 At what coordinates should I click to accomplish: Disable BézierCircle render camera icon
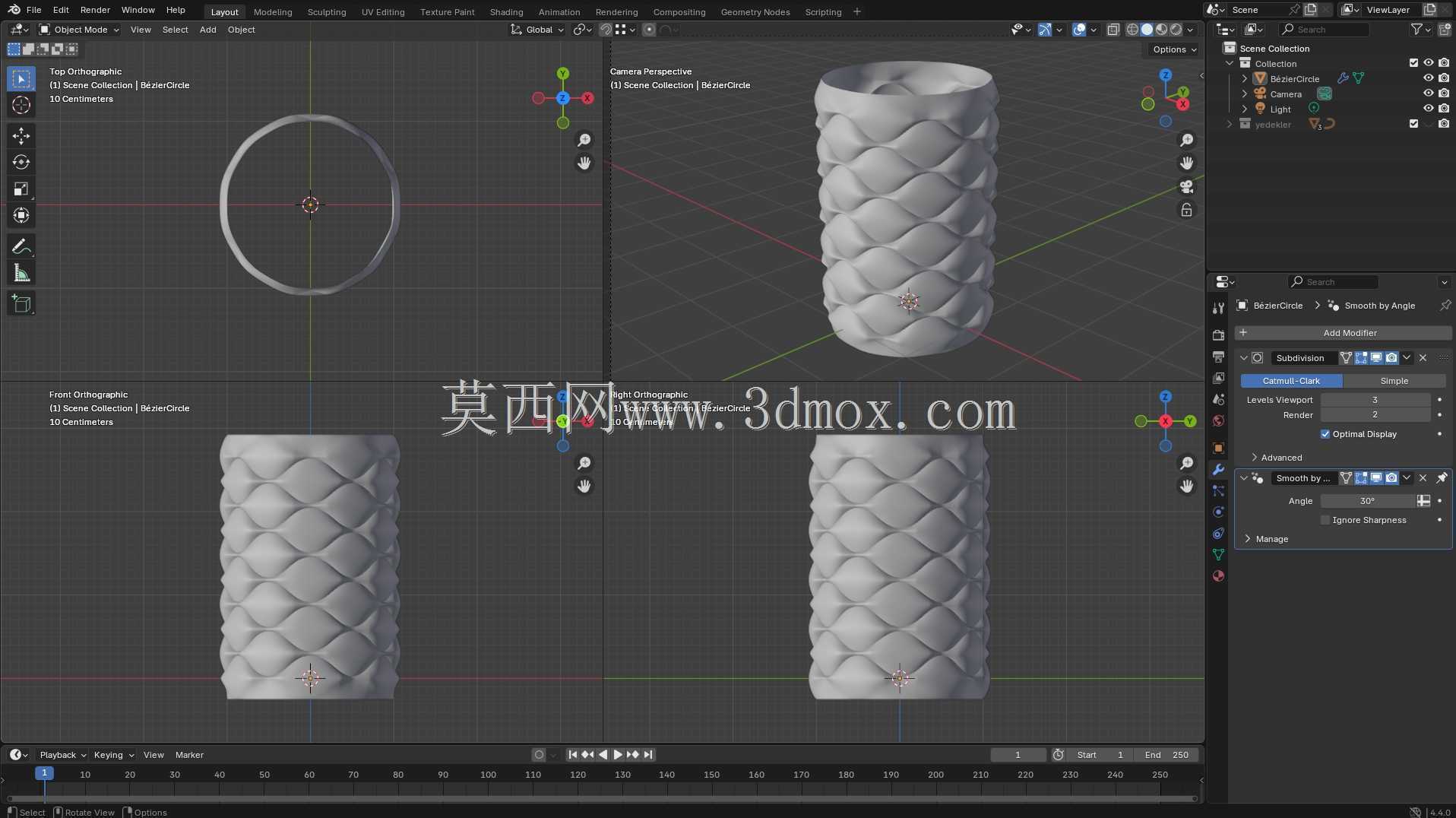pyautogui.click(x=1444, y=78)
